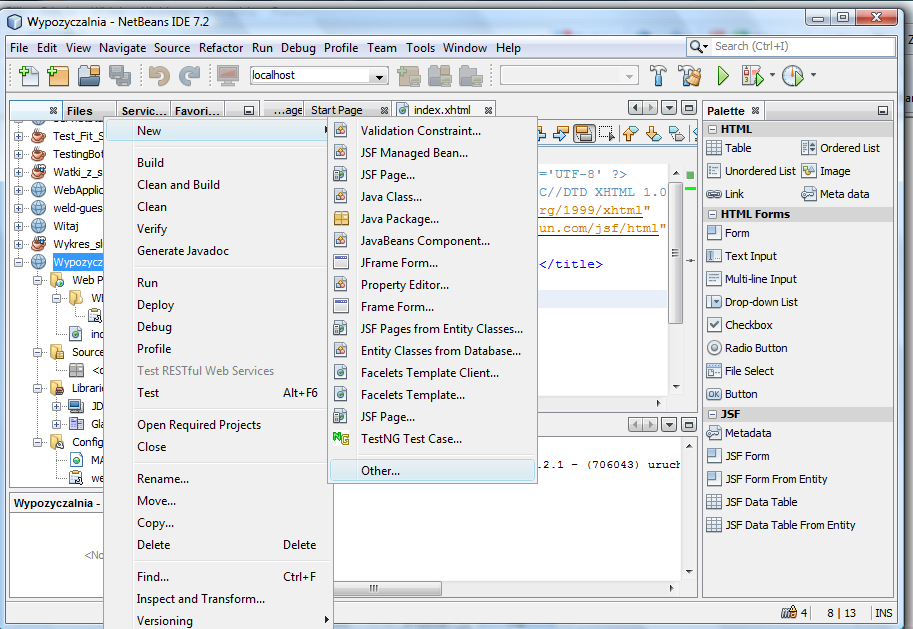The width and height of the screenshot is (913, 629).
Task: Select File Select palette item
Action: [x=741, y=371]
